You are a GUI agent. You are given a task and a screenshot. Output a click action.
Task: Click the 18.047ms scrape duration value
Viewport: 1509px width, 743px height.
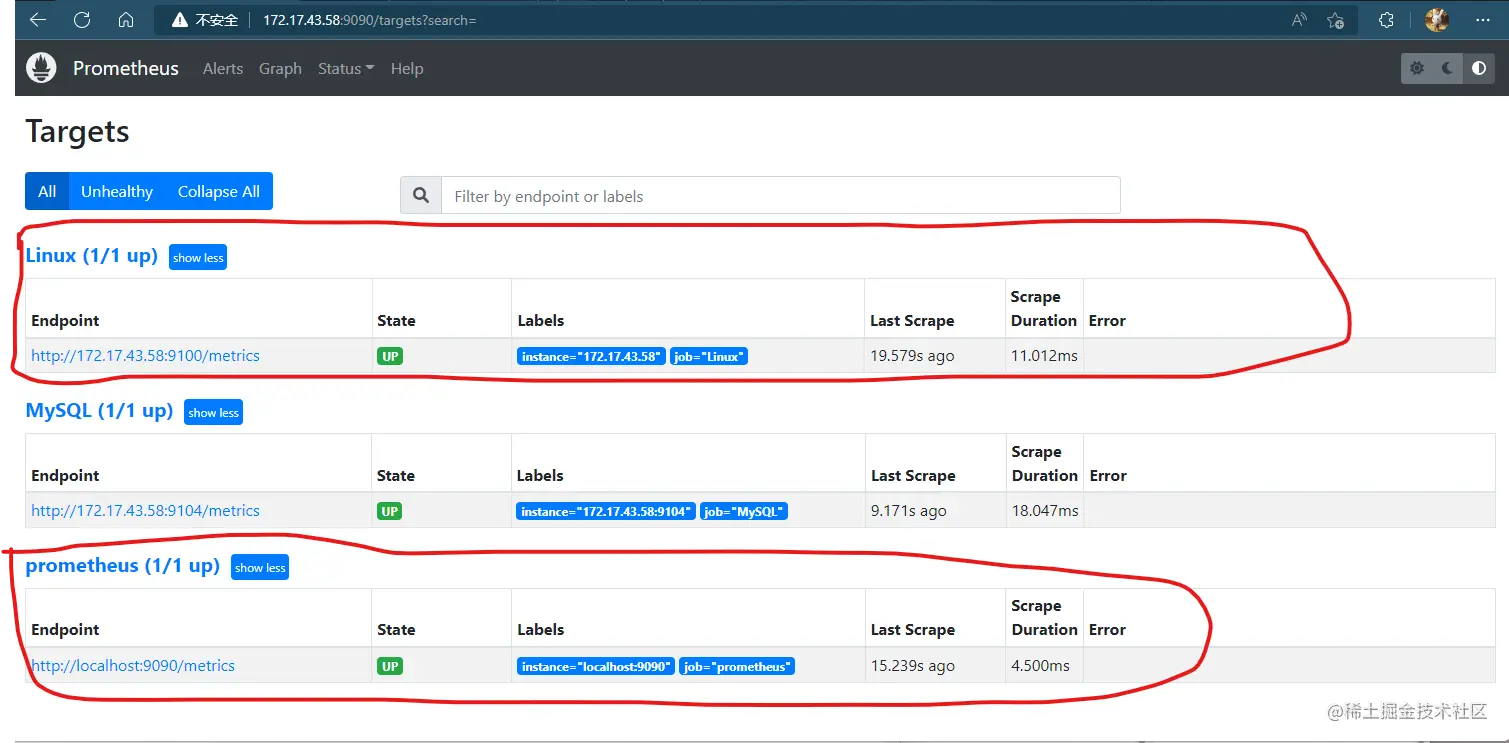point(1045,510)
